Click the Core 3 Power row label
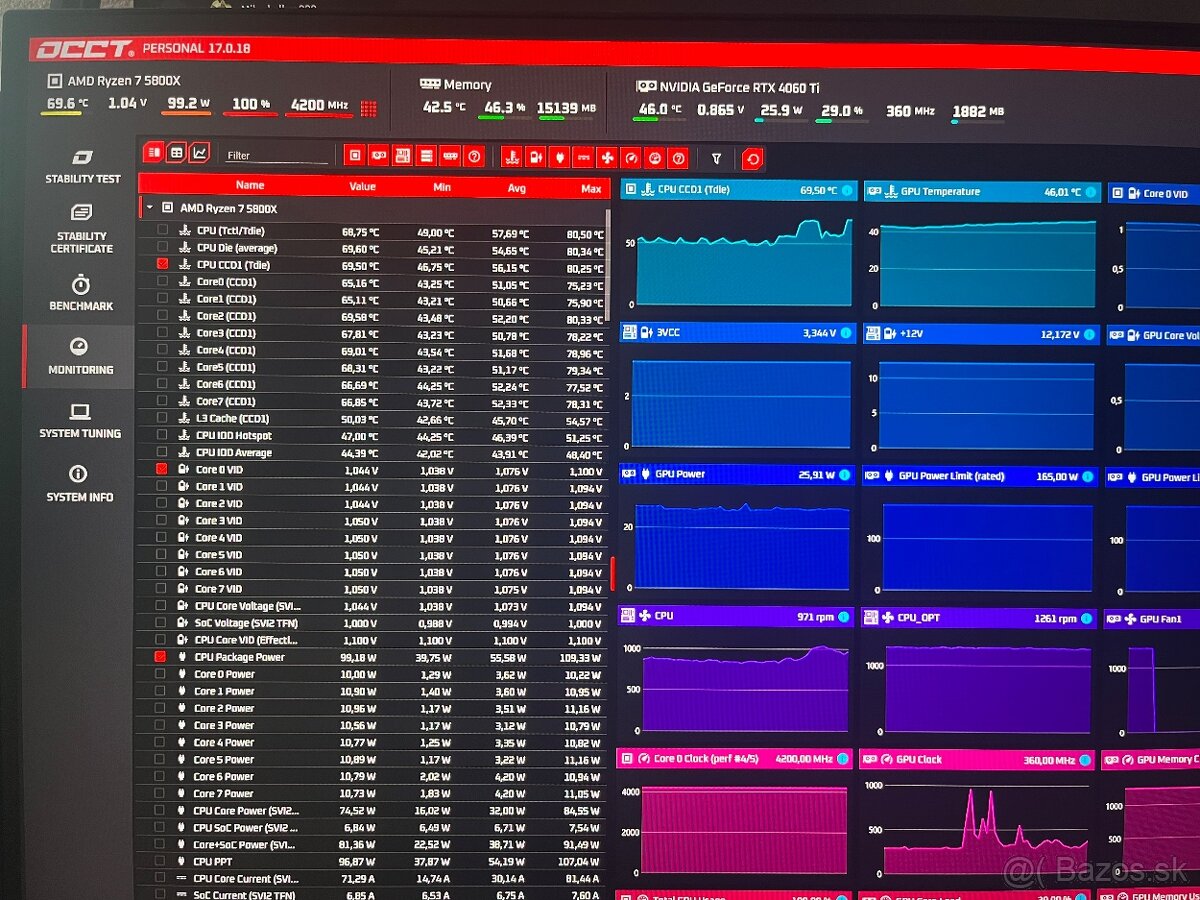 pyautogui.click(x=224, y=725)
